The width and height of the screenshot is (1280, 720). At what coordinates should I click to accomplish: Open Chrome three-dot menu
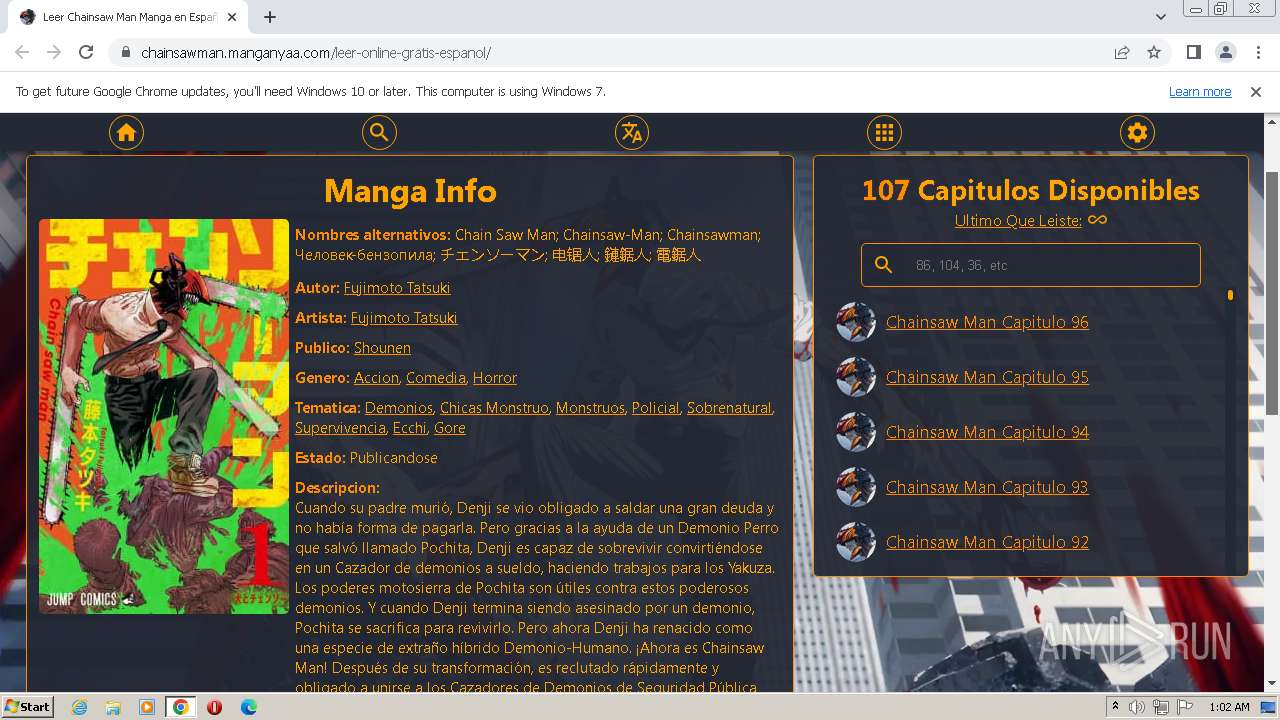pyautogui.click(x=1257, y=52)
